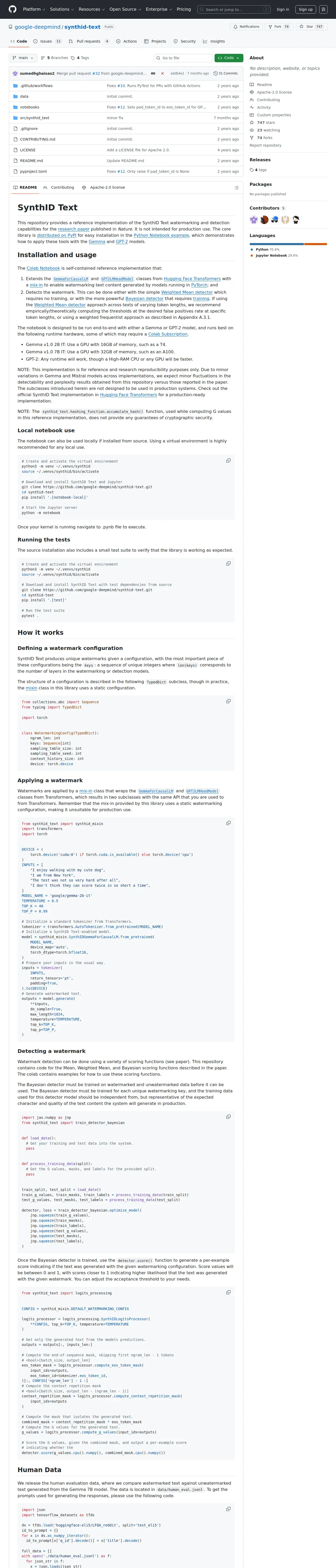Open the green Code dropdown button
The image size is (336, 1568).
click(229, 58)
